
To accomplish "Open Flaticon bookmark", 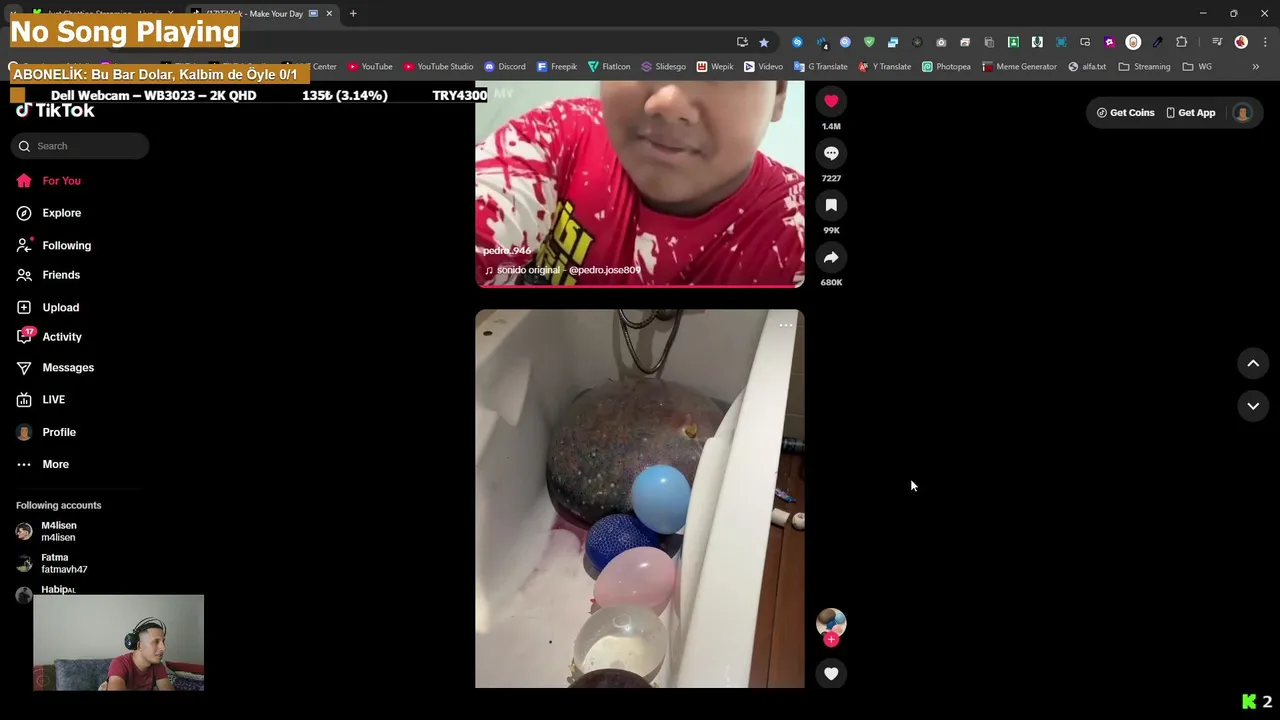I will click(x=609, y=67).
